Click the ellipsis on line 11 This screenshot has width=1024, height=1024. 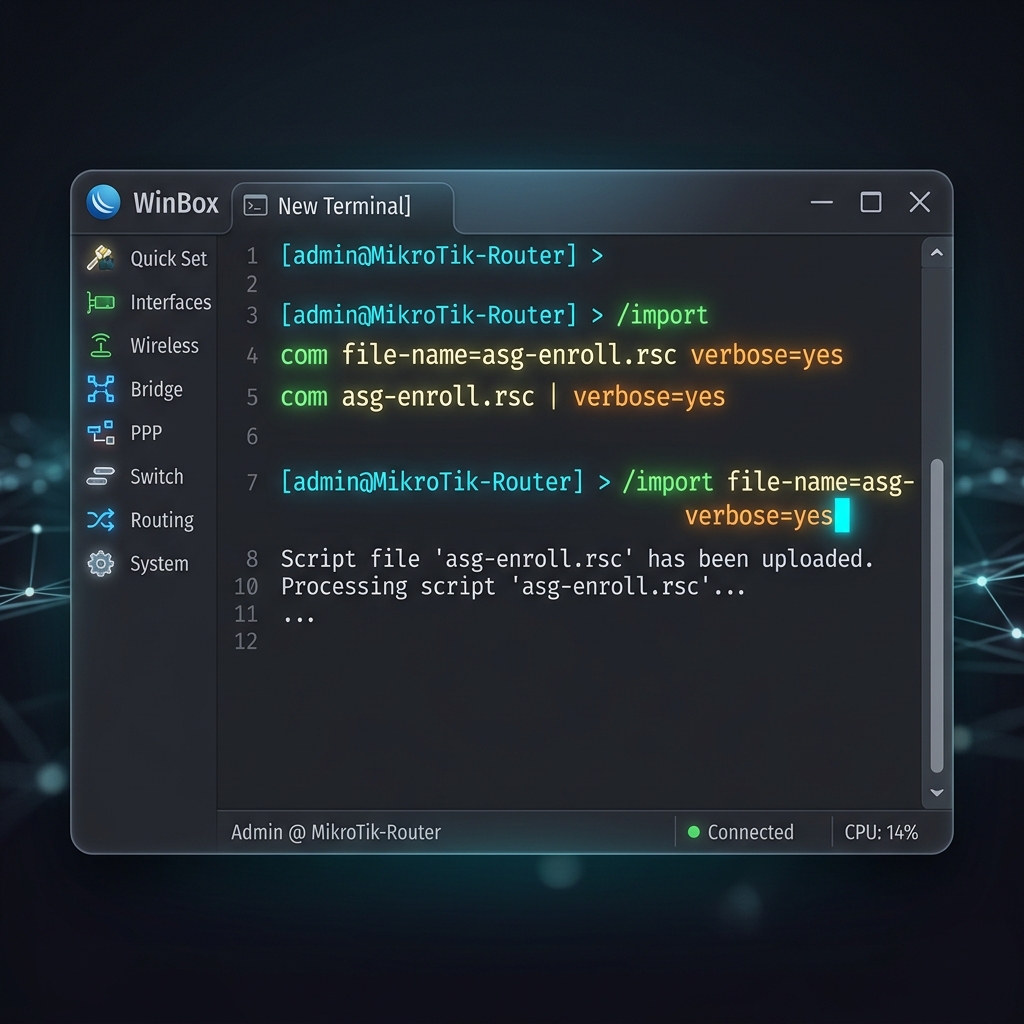point(298,618)
